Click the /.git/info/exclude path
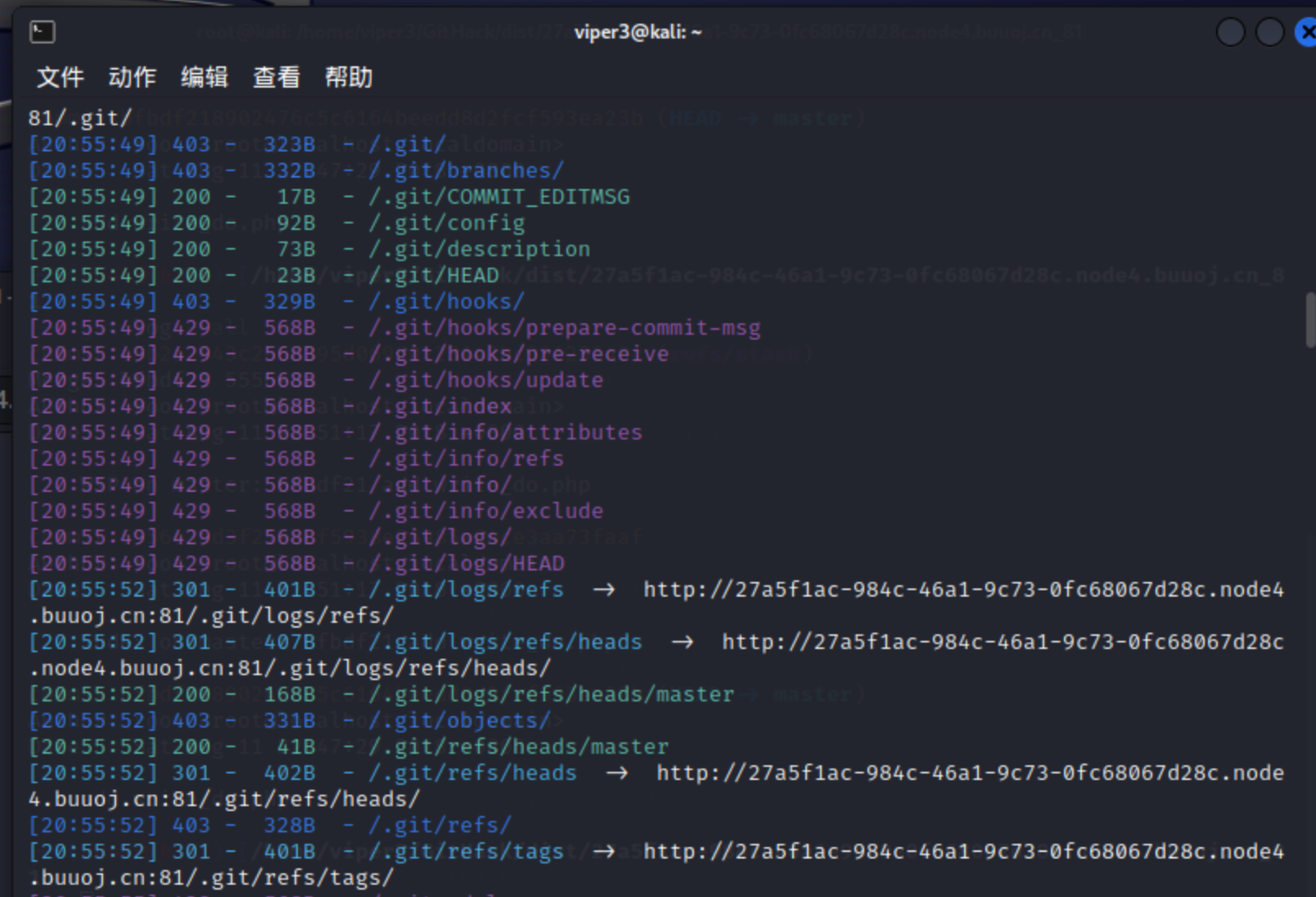1316x897 pixels. click(486, 512)
